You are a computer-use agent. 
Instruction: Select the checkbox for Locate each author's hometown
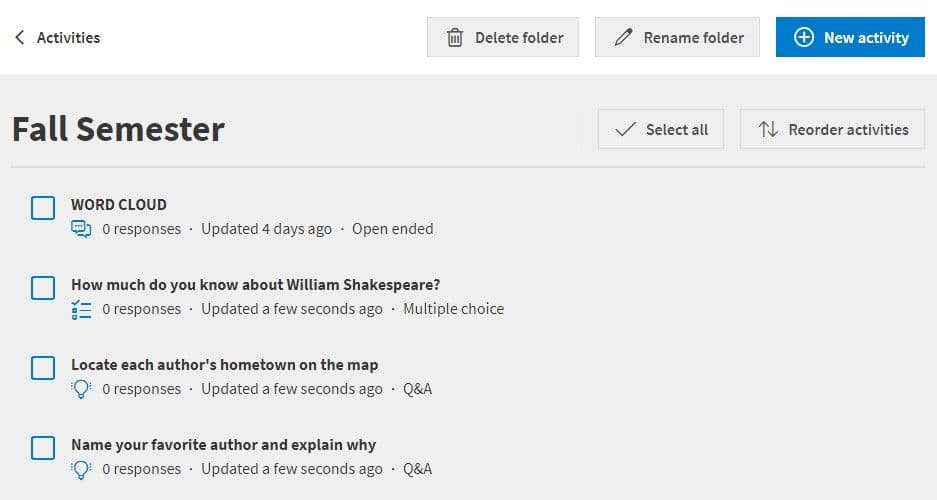click(x=43, y=368)
